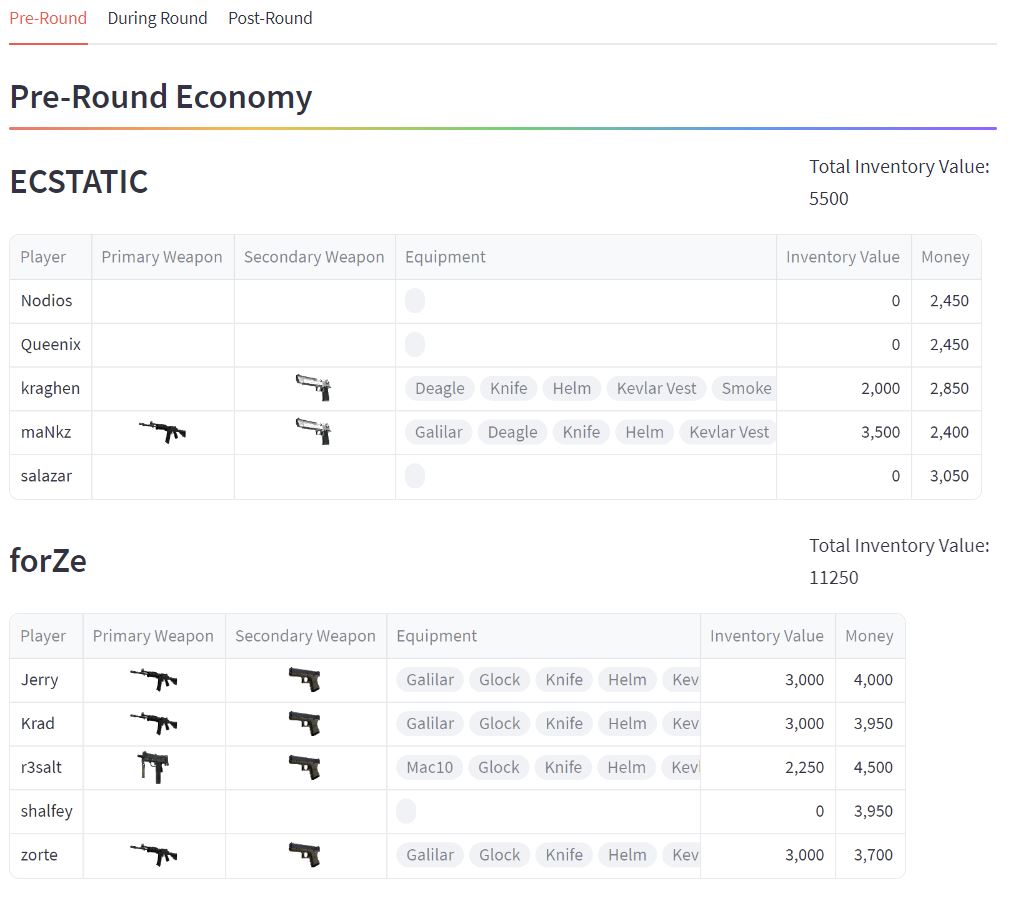This screenshot has width=1010, height=899.
Task: Click zorte's Galil rifle icon
Action: [154, 855]
